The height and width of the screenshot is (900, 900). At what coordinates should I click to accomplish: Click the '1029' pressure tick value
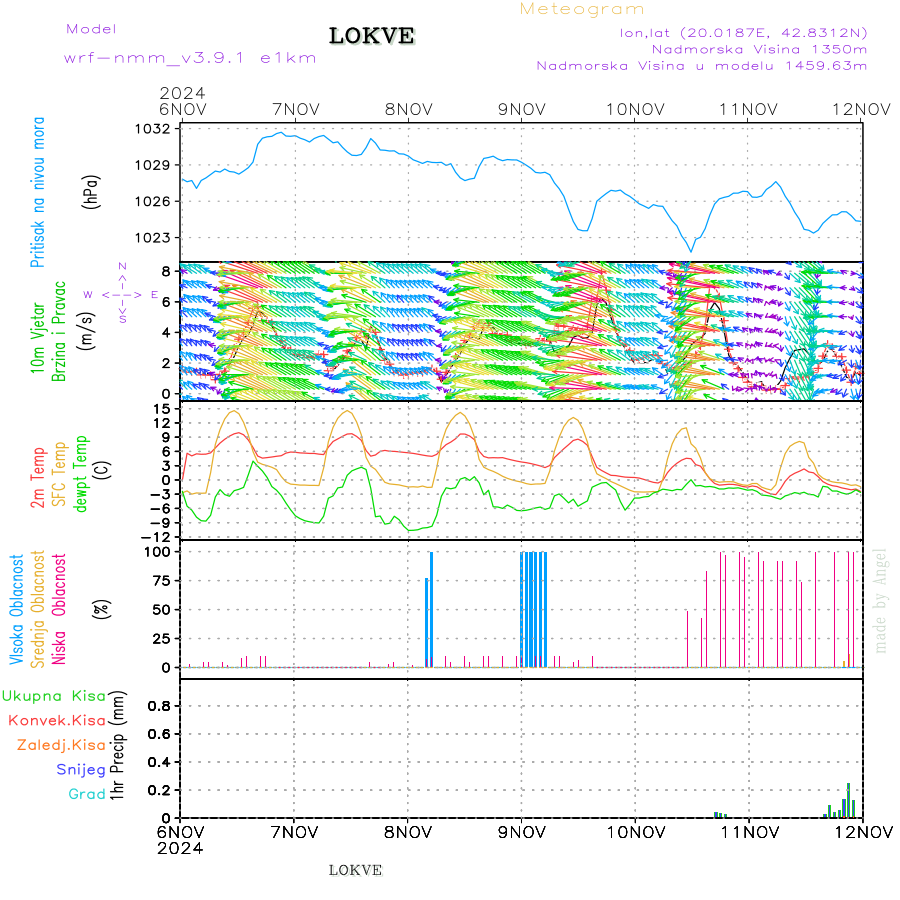[153, 165]
